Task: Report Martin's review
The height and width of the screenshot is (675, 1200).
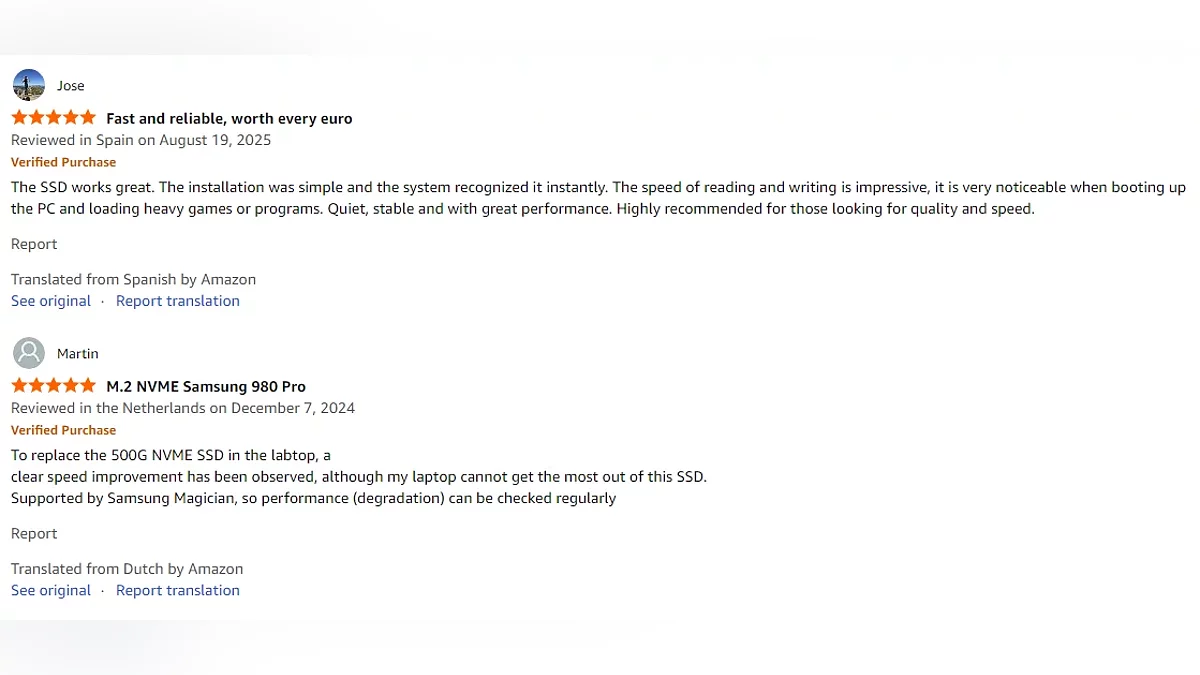Action: [x=34, y=533]
